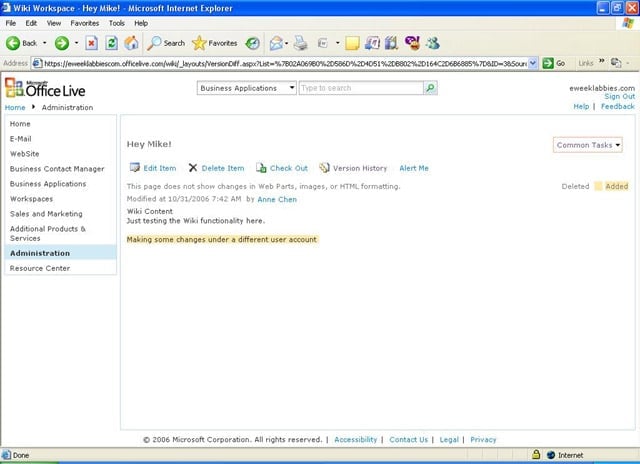Click the Alert Me link
This screenshot has width=640, height=464.
point(414,168)
